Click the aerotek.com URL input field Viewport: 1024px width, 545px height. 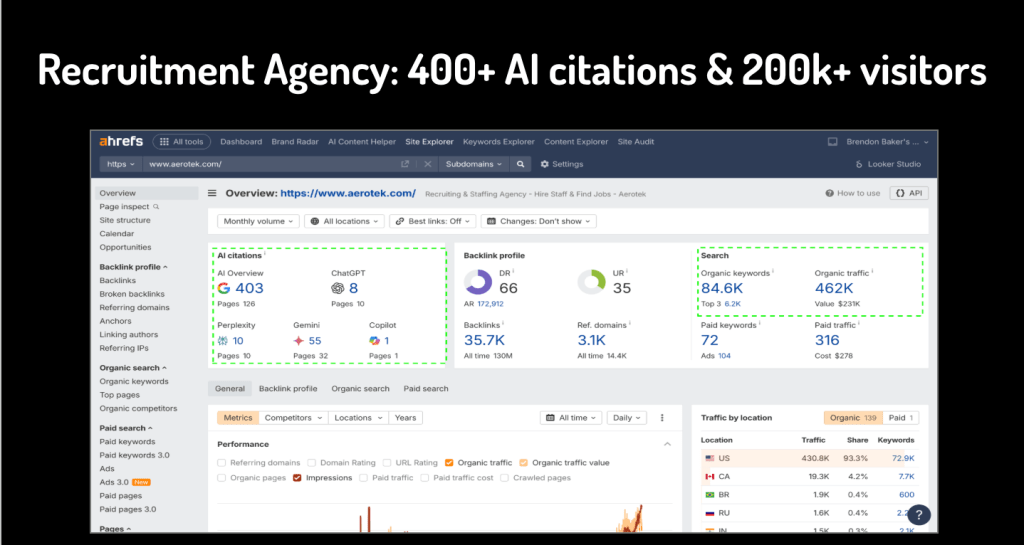coord(270,164)
